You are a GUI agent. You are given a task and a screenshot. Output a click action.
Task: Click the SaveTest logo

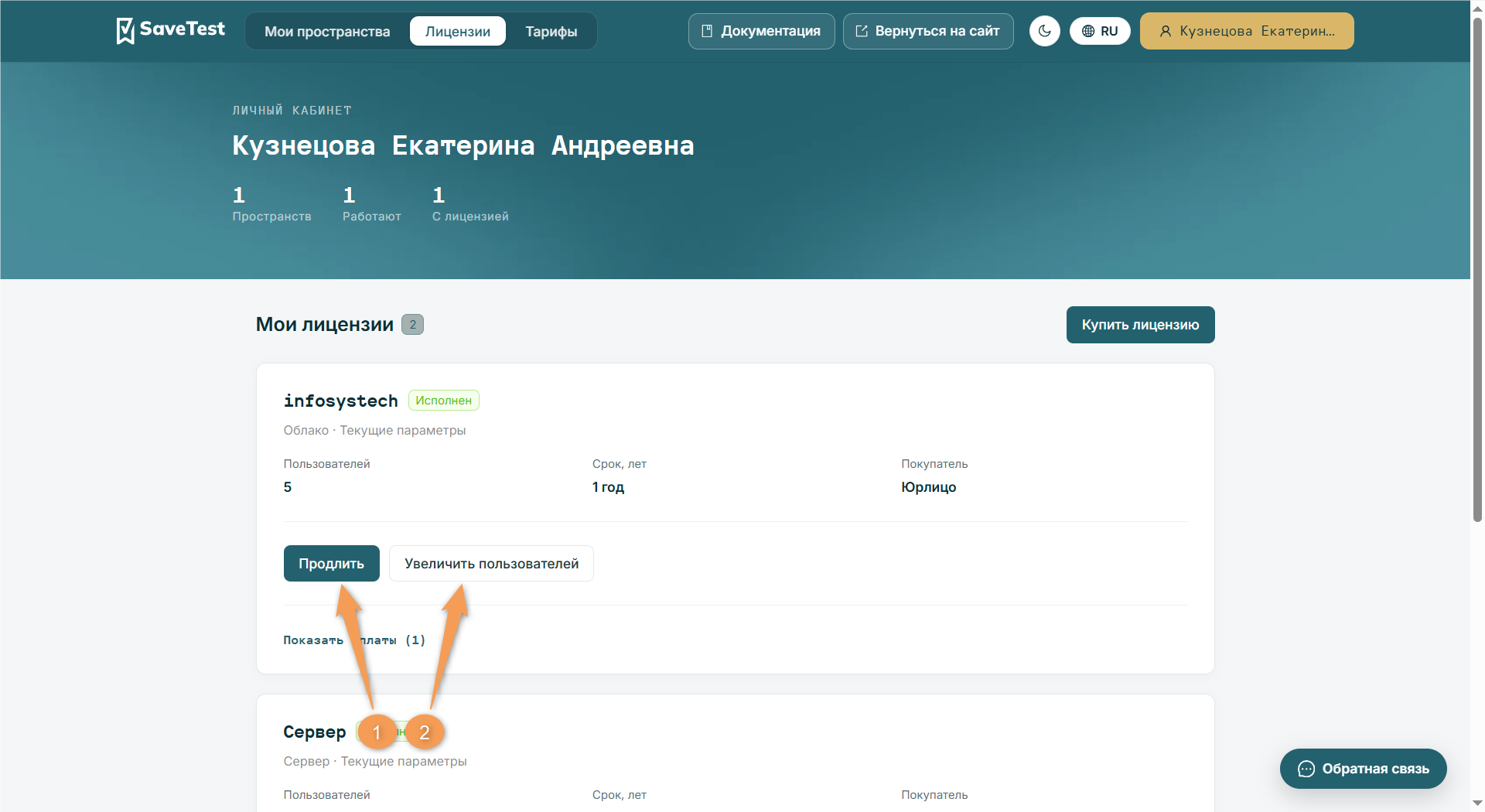170,30
